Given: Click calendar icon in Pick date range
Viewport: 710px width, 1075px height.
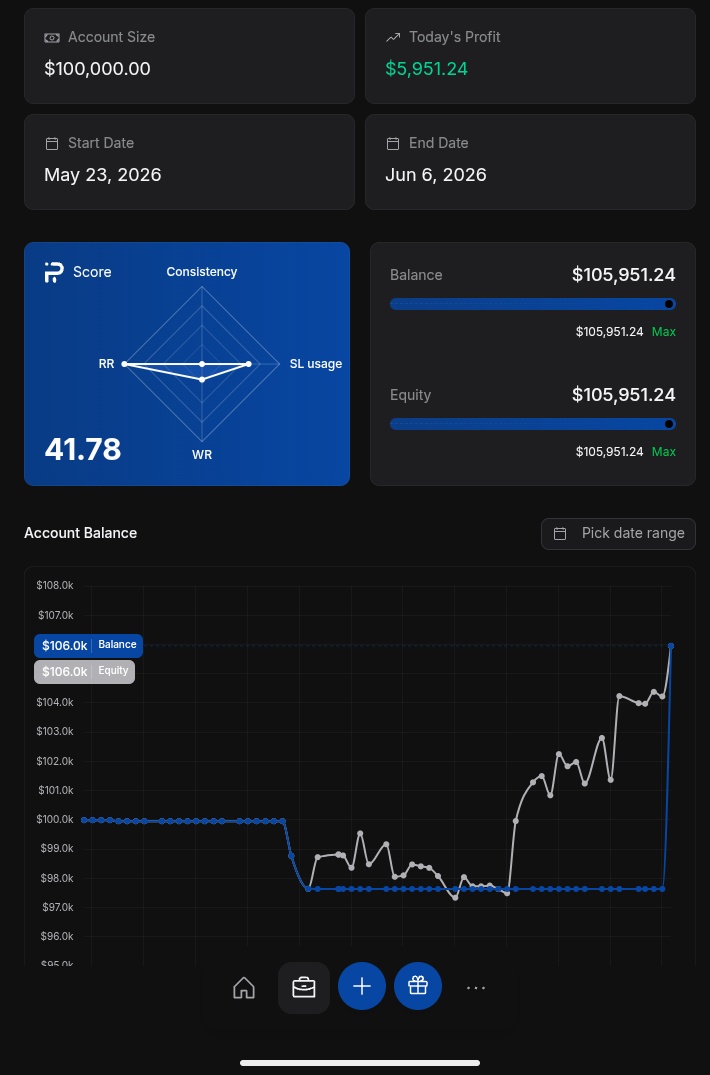Looking at the screenshot, I should click(560, 533).
